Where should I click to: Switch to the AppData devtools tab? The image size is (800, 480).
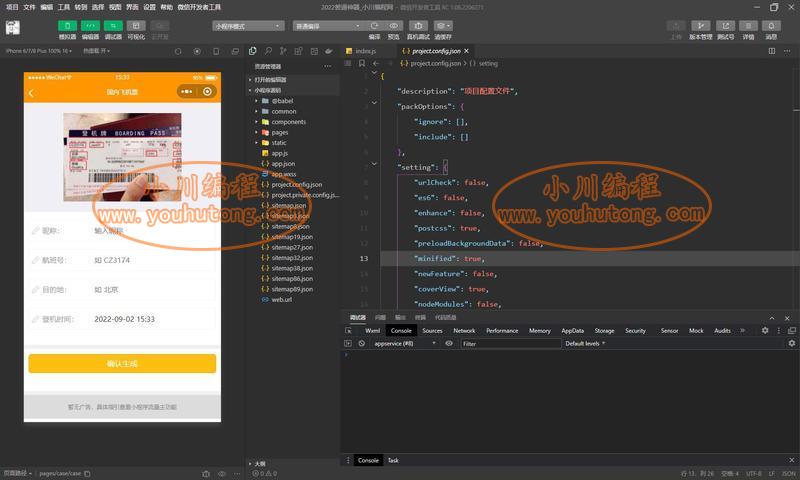click(572, 331)
